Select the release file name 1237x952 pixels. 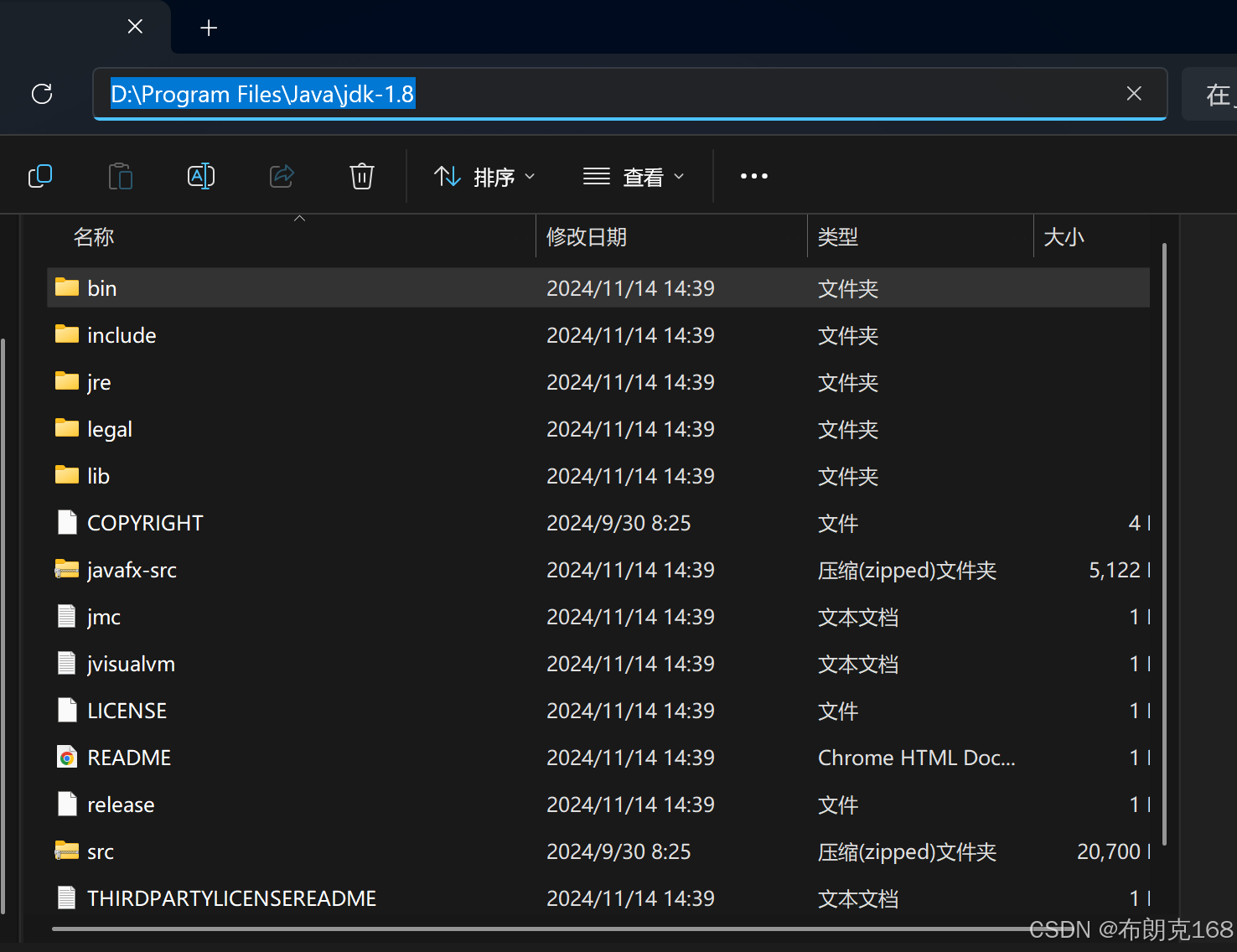tap(121, 805)
